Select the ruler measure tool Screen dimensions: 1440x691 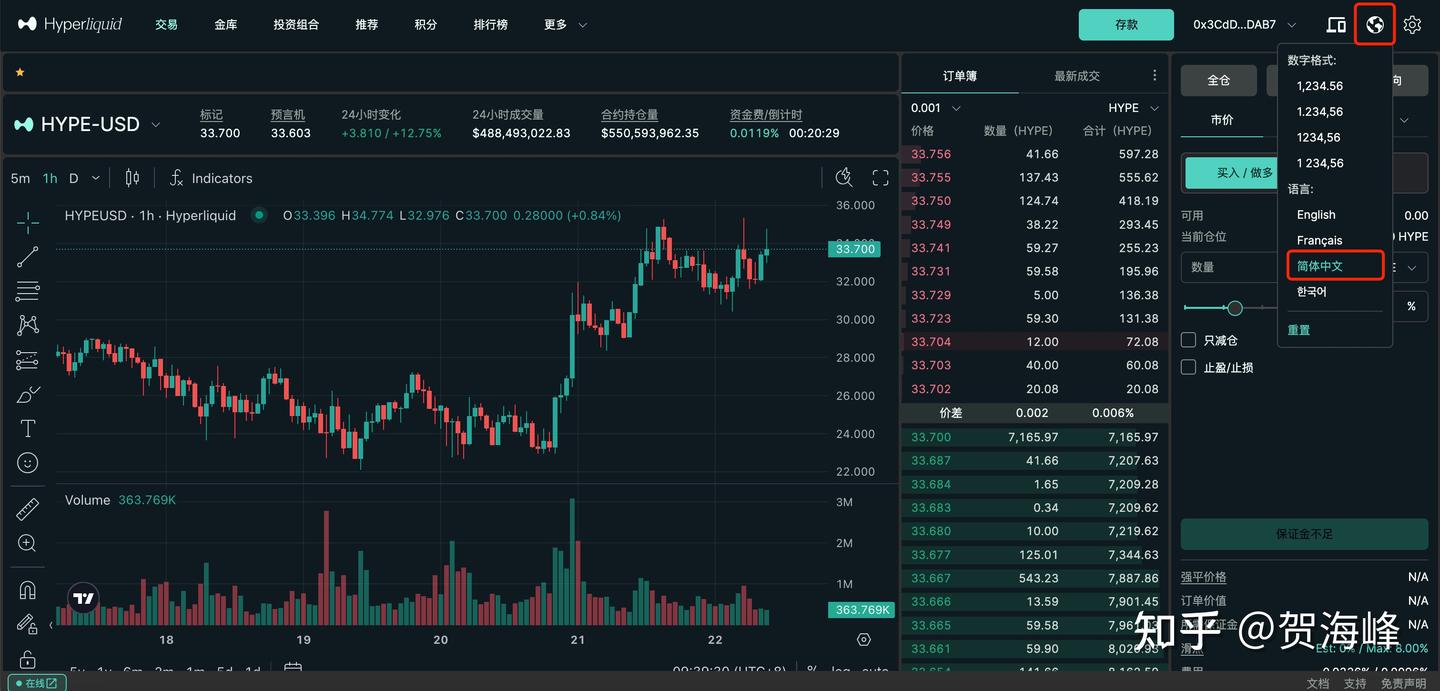pos(28,509)
